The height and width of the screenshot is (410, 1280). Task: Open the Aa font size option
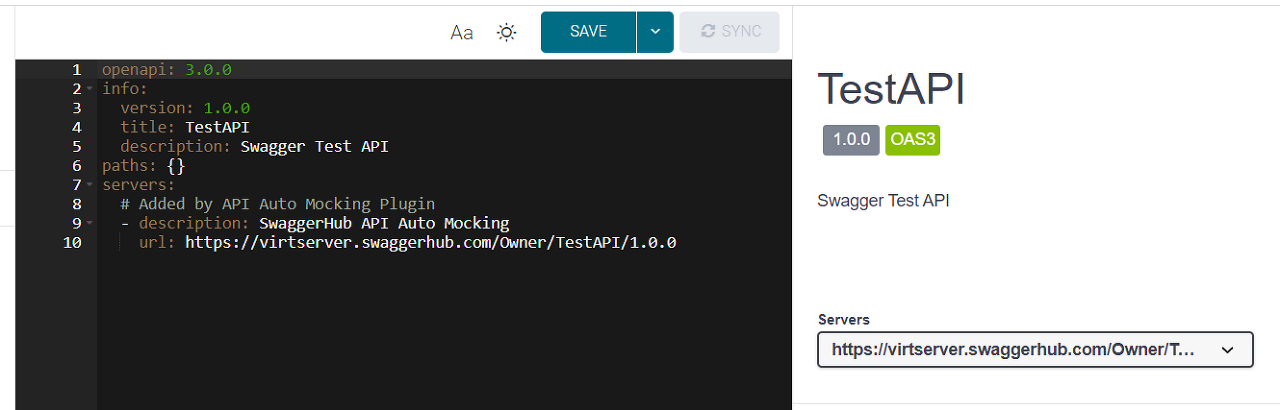pos(461,32)
